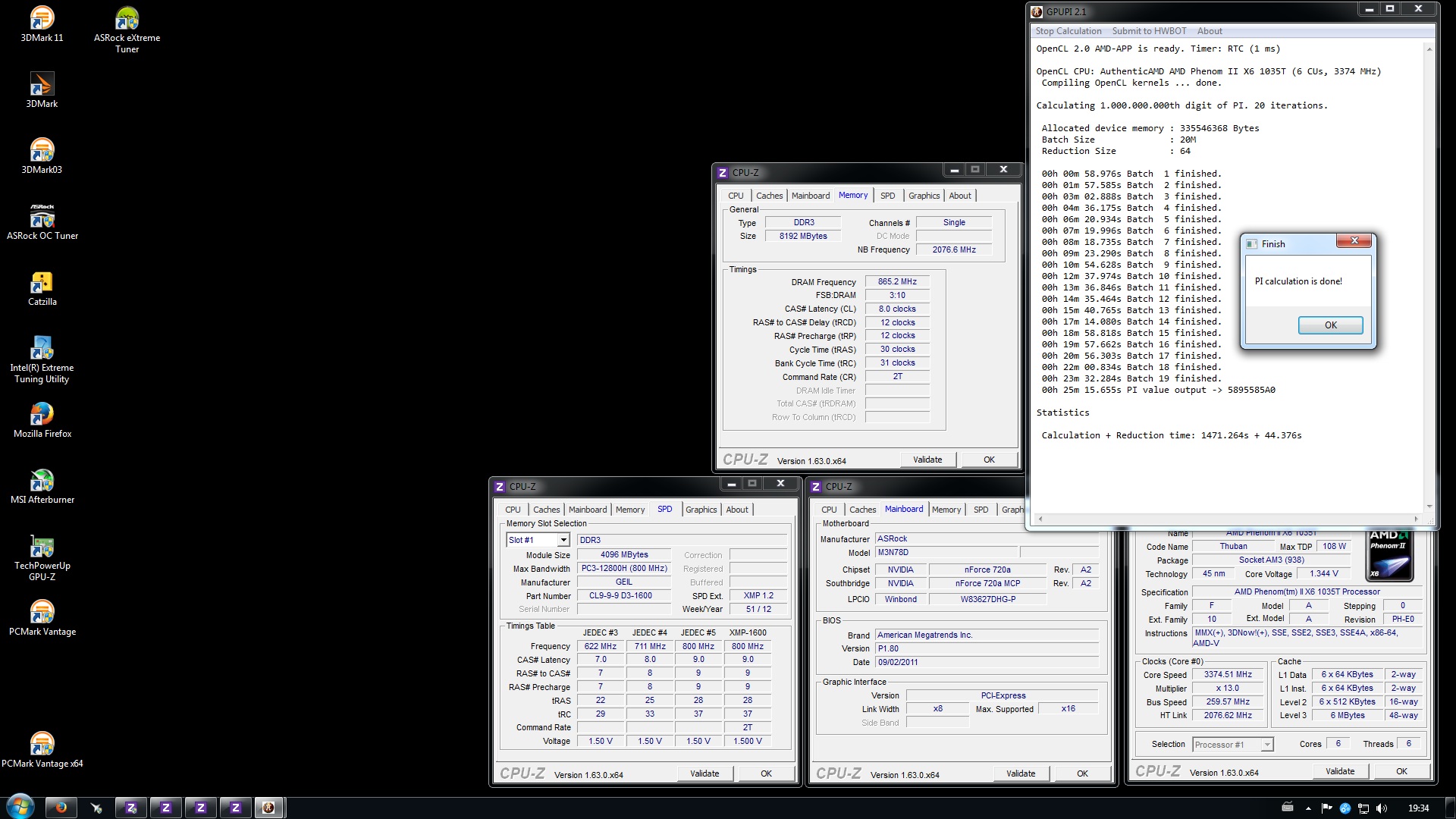
Task: Click the DRAM Frequency 865.2 MHz field
Action: tap(897, 281)
